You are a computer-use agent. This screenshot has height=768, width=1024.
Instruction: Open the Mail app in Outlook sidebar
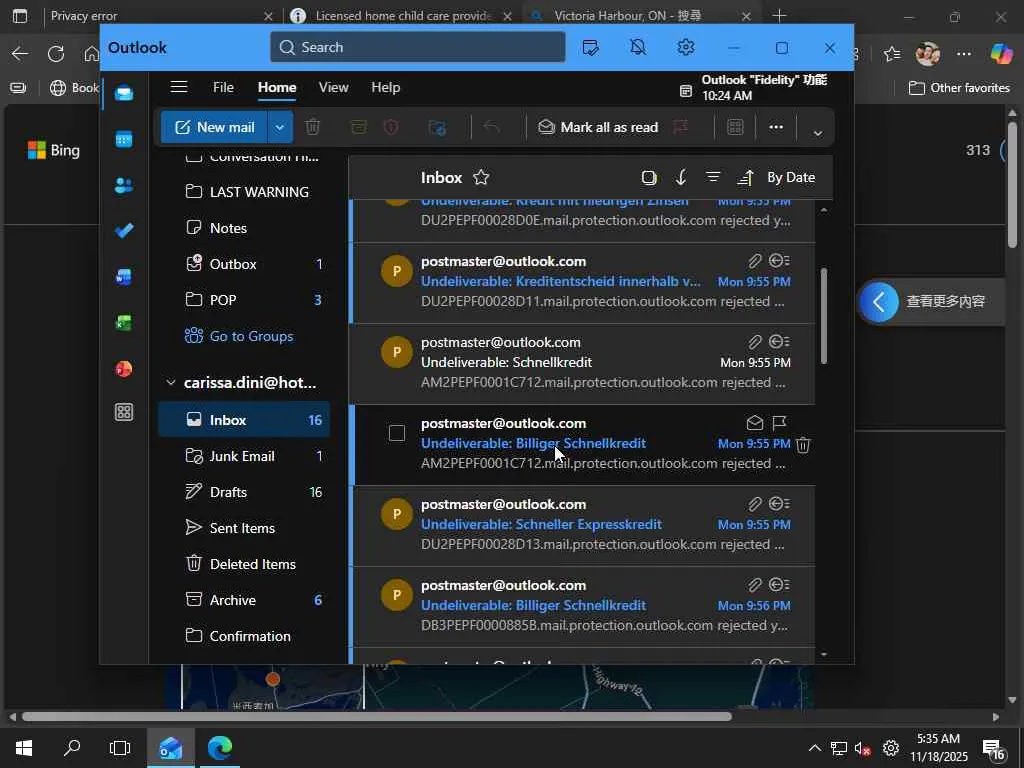(x=124, y=93)
